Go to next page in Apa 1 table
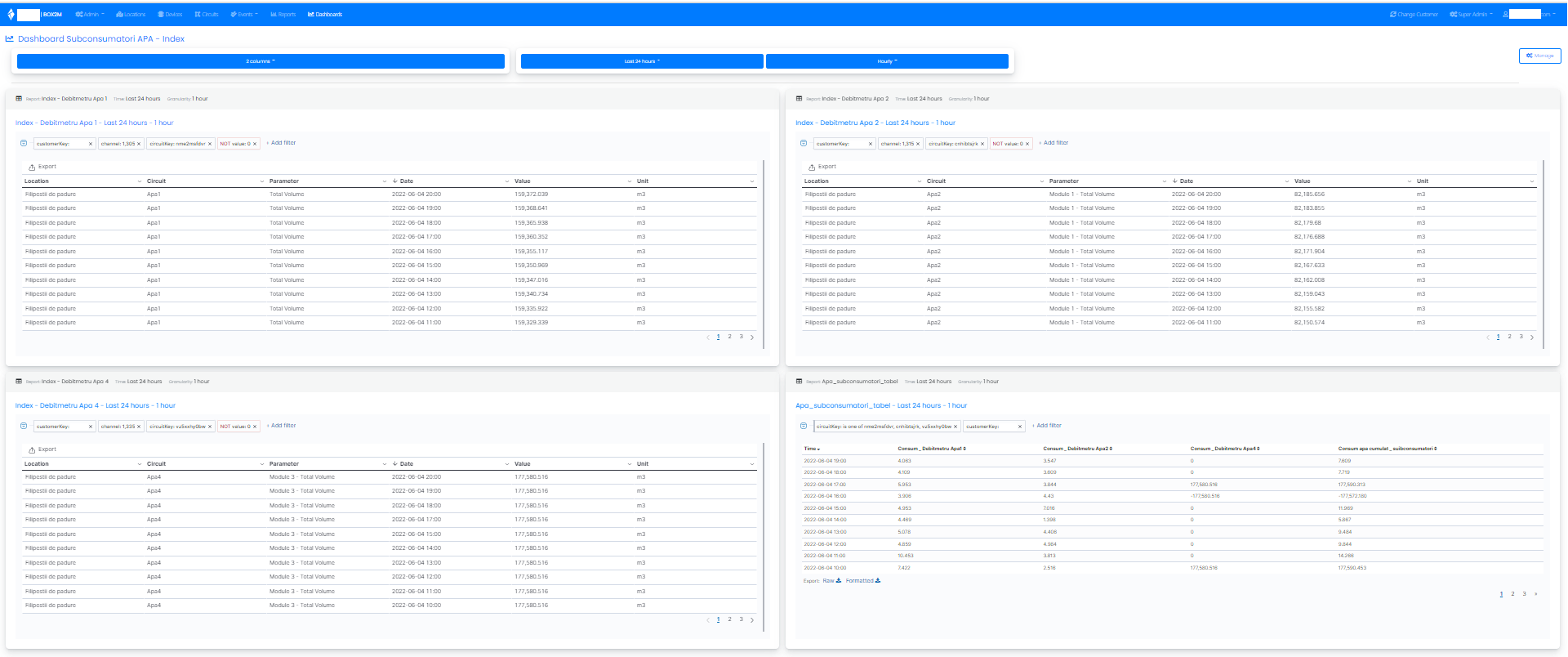1568x657 pixels. pos(752,337)
